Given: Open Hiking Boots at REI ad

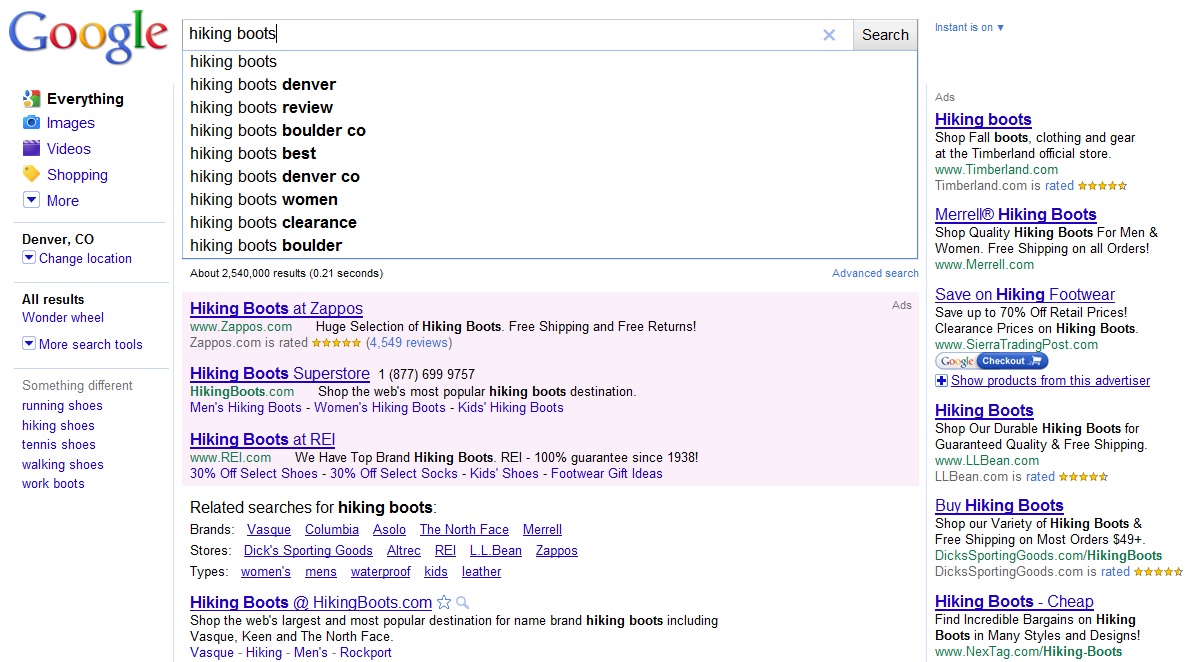Looking at the screenshot, I should [262, 439].
